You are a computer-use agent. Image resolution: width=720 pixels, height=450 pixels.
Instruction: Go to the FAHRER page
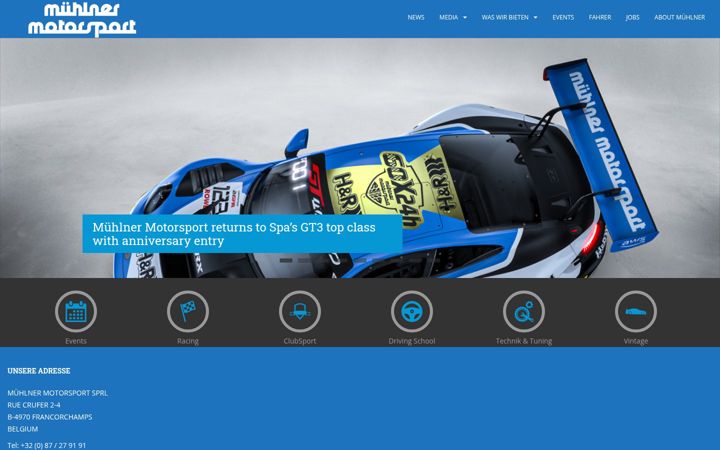pos(600,17)
